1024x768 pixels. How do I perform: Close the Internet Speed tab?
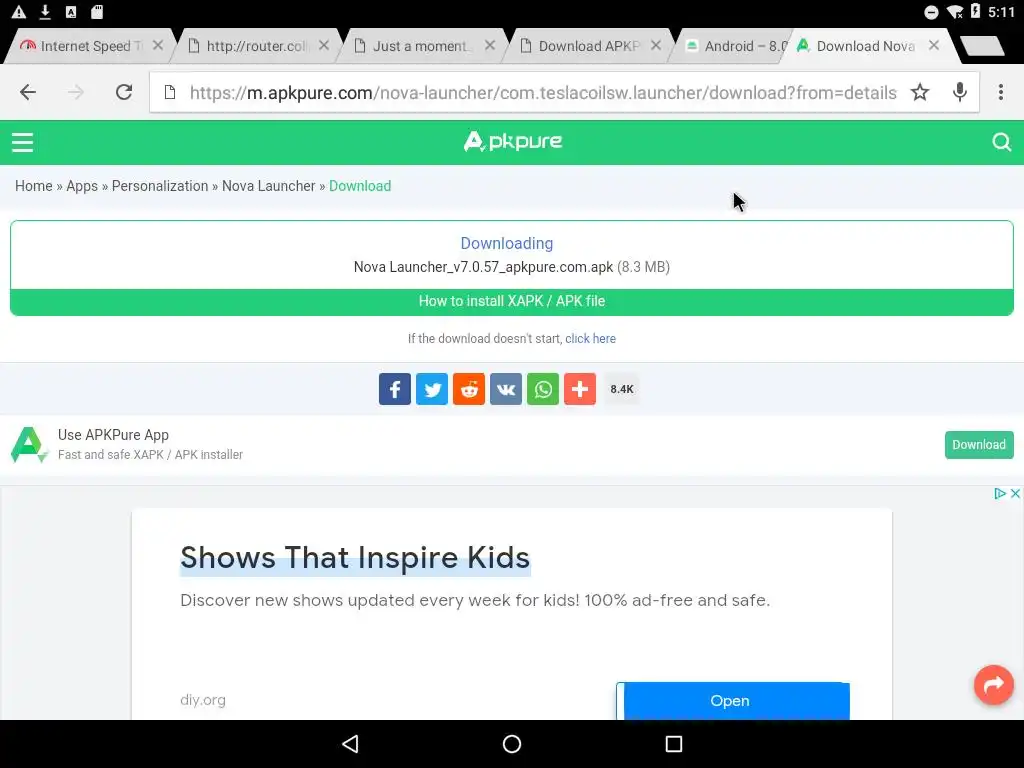(x=157, y=45)
